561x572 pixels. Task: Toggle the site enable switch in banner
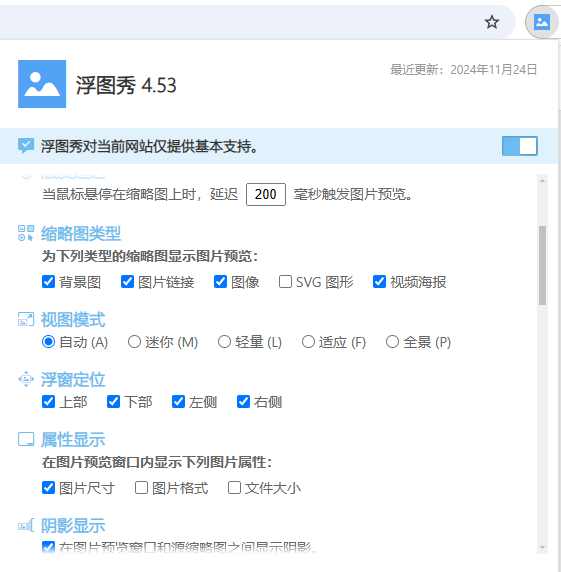(x=519, y=146)
